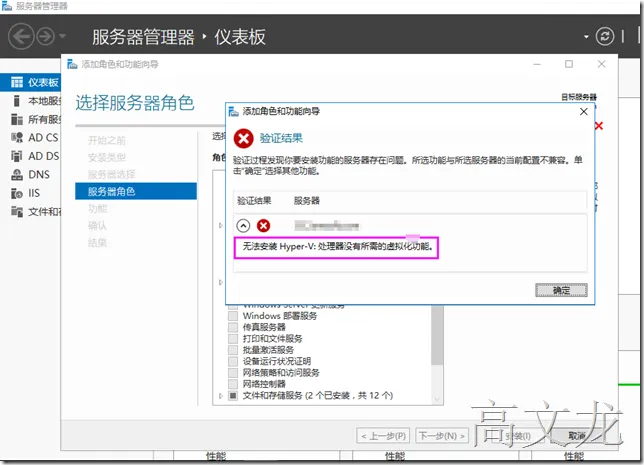
Task: Click the IIS sidebar icon
Action: pos(17,193)
